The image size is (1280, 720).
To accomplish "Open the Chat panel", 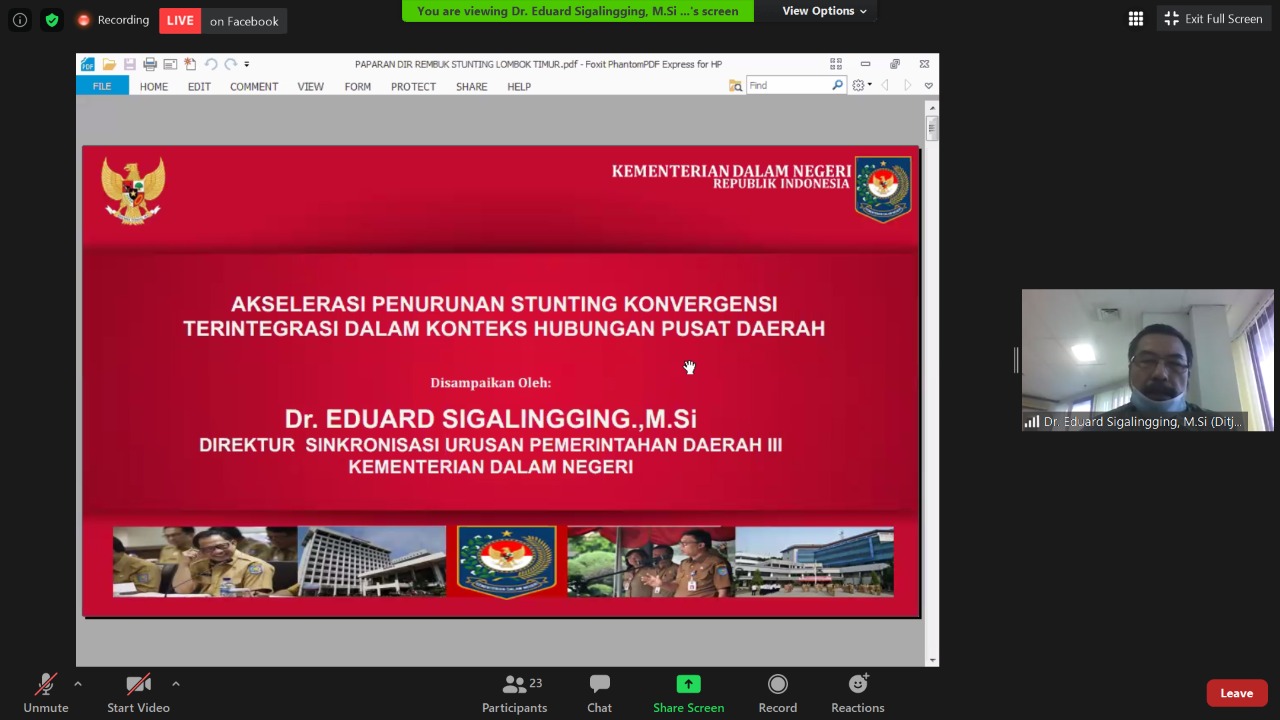I will click(599, 693).
